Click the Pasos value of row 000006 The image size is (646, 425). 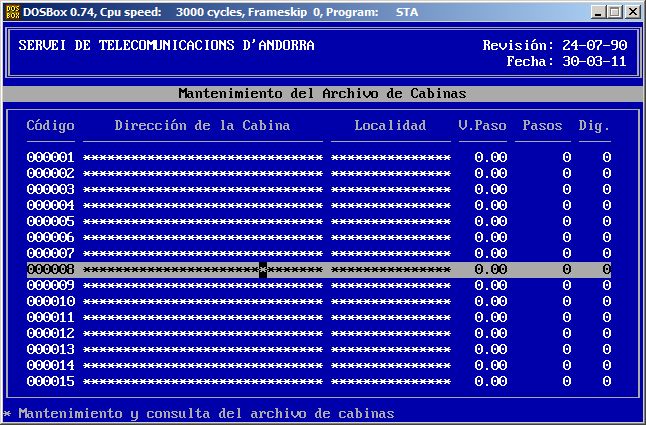pos(566,237)
